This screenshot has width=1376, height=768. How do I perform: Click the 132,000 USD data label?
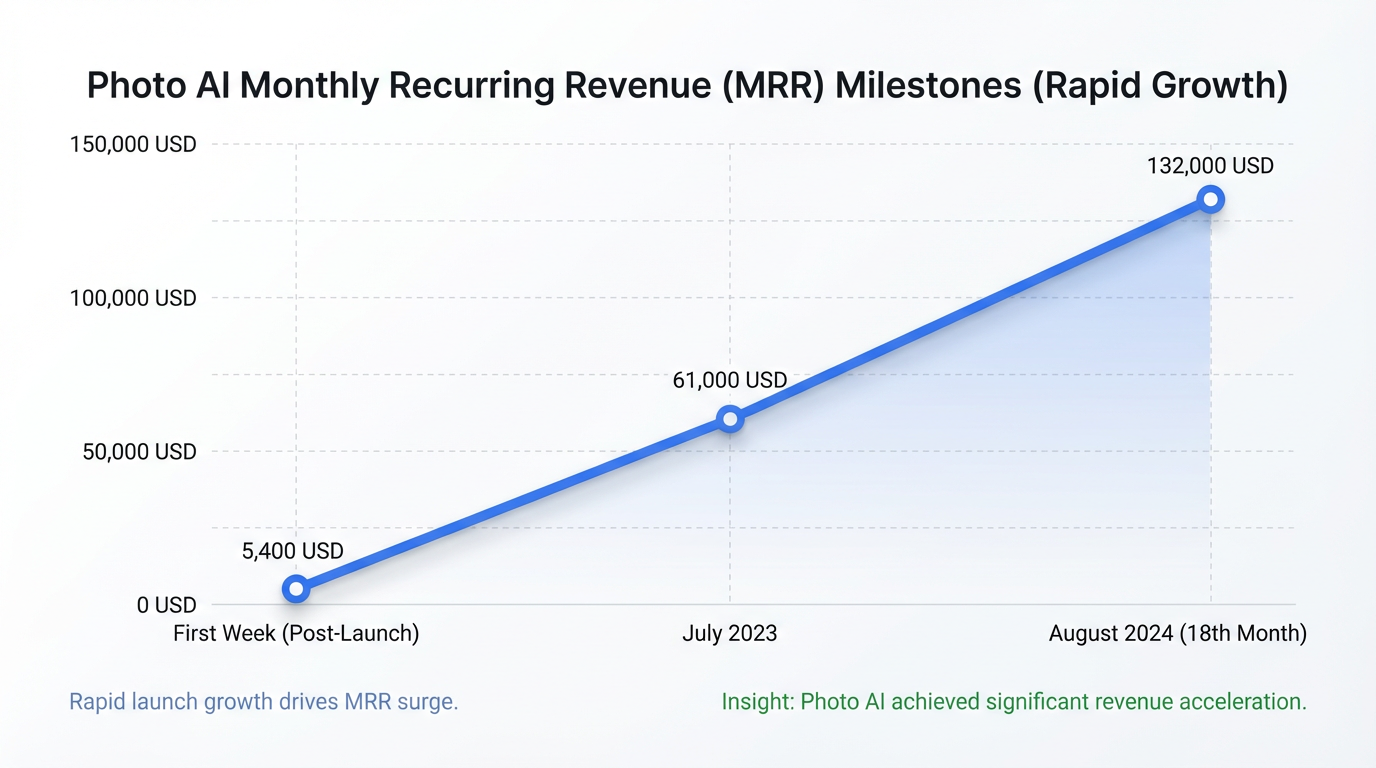[1210, 166]
